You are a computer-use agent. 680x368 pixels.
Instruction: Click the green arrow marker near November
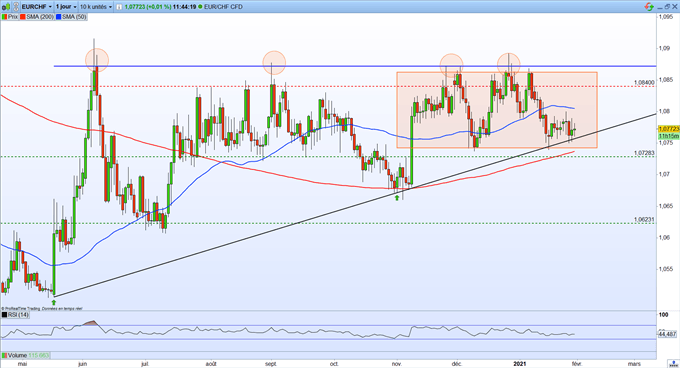(396, 198)
